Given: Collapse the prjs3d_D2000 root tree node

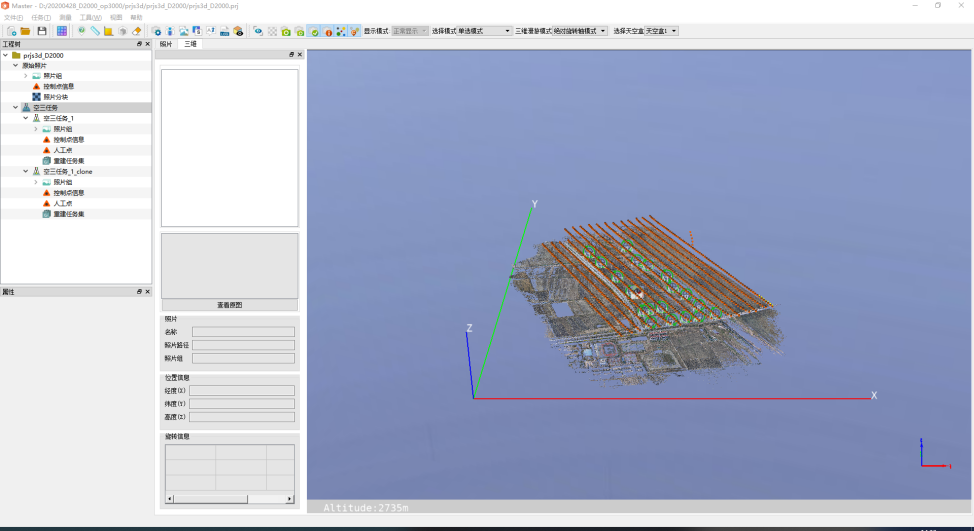Looking at the screenshot, I should (x=6, y=55).
